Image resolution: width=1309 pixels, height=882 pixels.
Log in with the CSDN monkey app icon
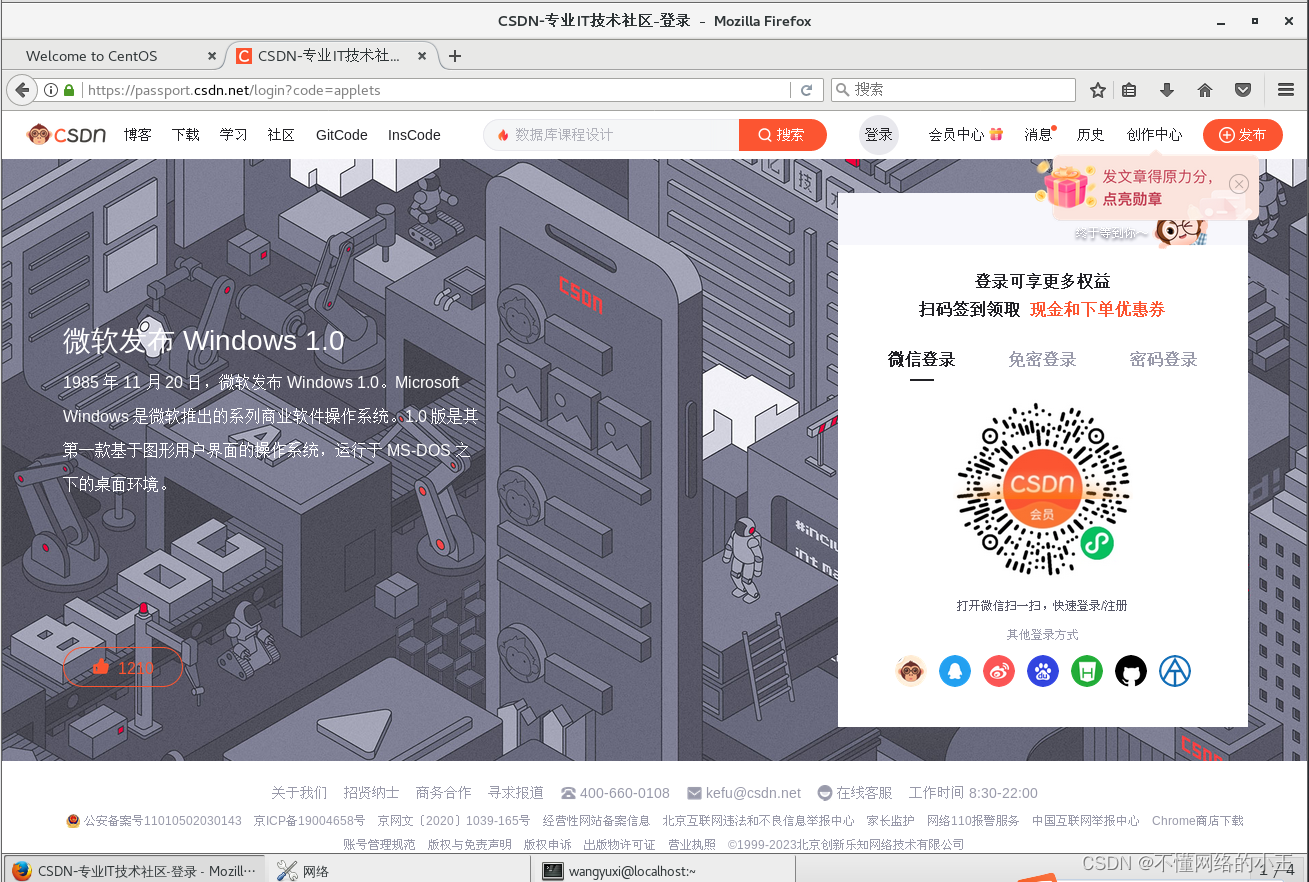(x=911, y=671)
